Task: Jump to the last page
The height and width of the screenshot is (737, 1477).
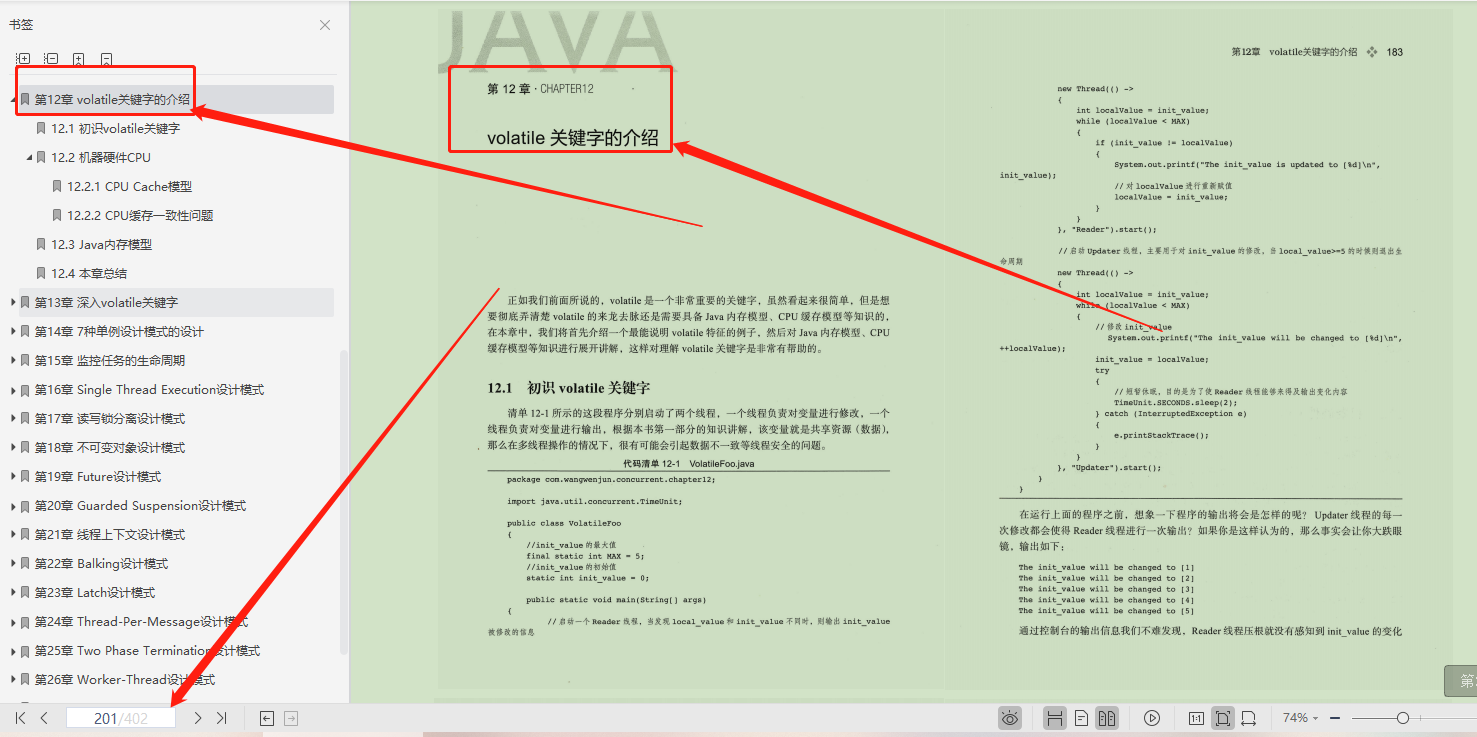Action: [222, 718]
